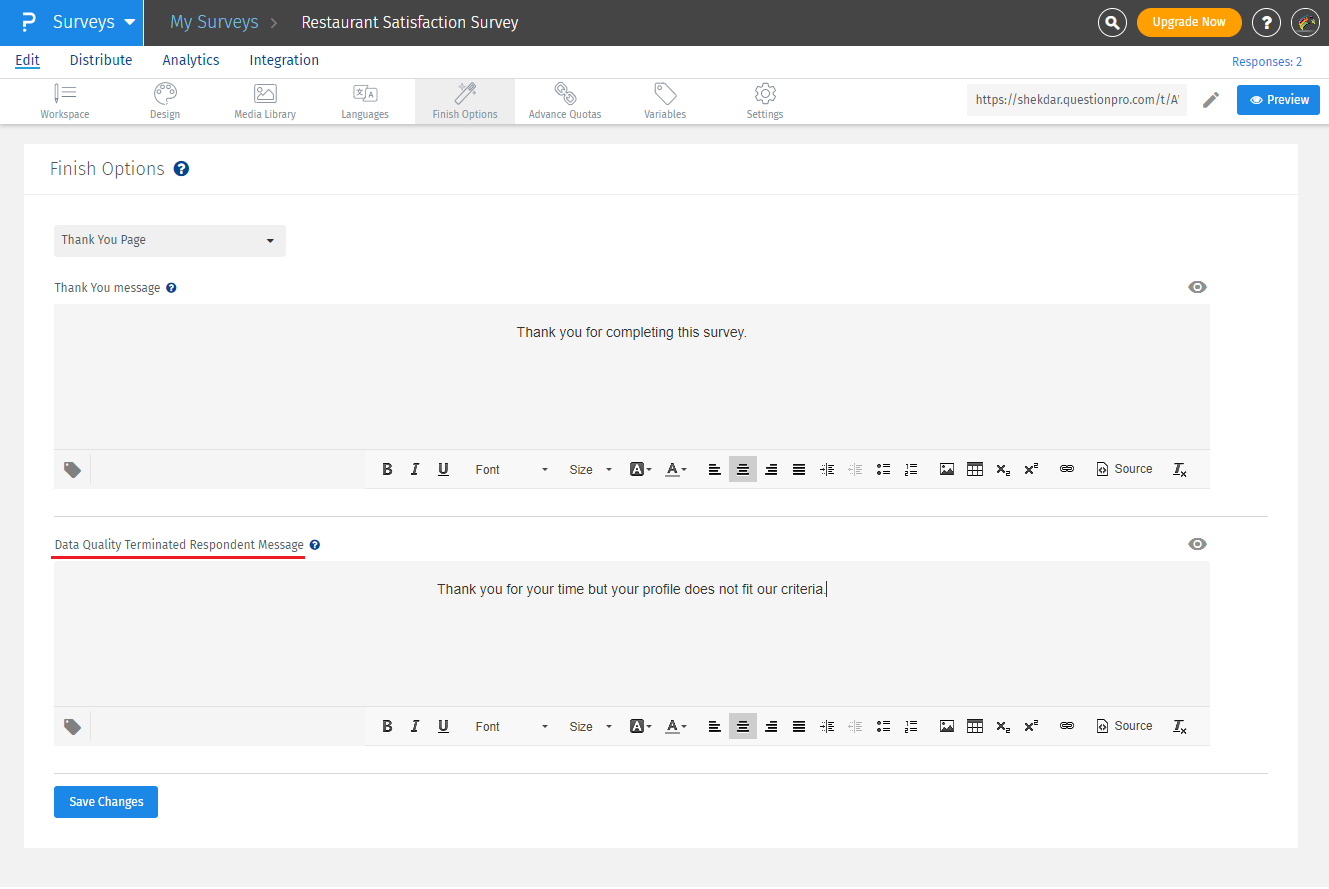Image resolution: width=1329 pixels, height=889 pixels.
Task: Insert bulleted list in Thank You message editor
Action: pos(883,469)
